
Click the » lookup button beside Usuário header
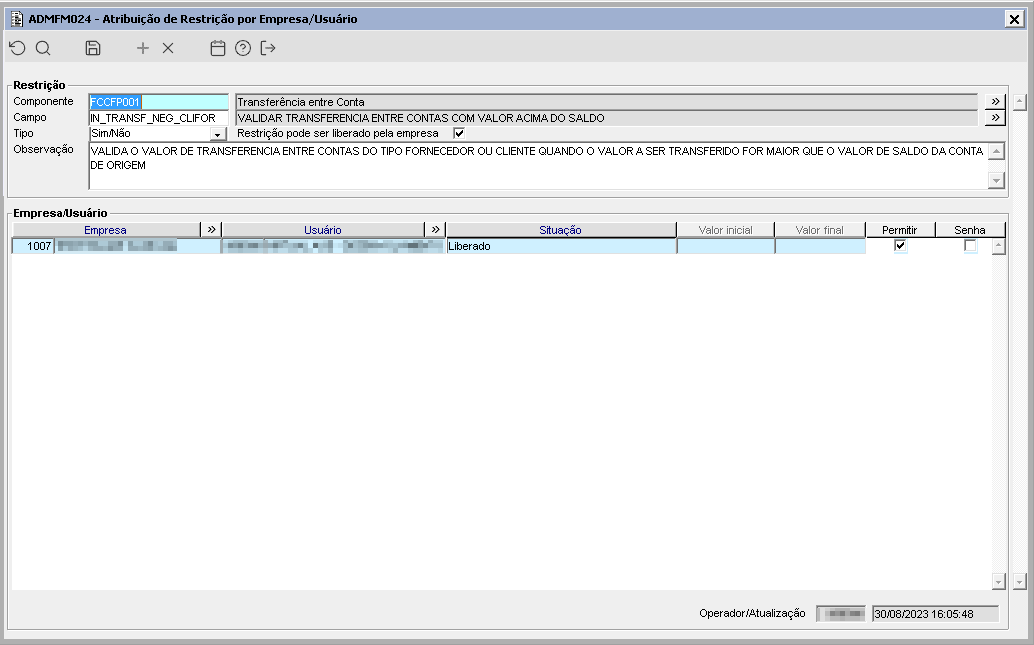tap(435, 230)
